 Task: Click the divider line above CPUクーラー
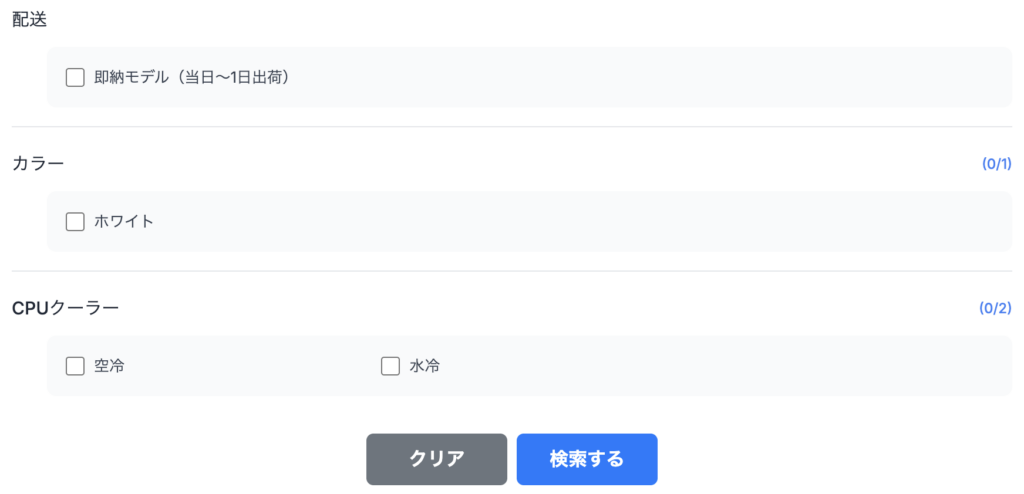tap(512, 271)
